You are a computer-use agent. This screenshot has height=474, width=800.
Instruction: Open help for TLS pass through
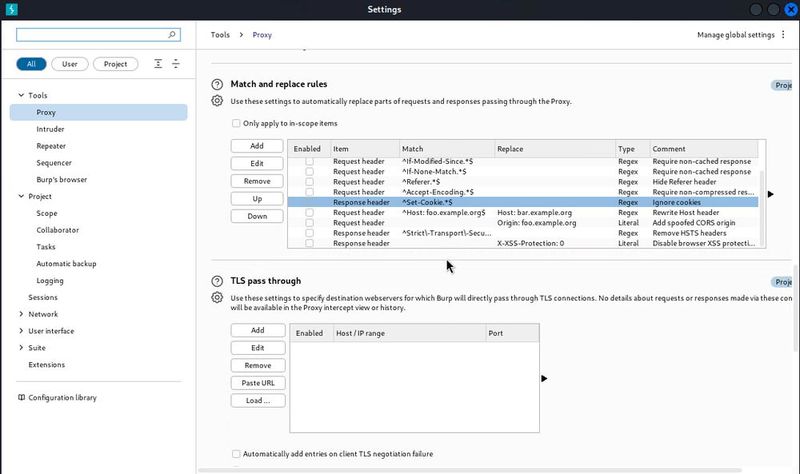tap(217, 281)
